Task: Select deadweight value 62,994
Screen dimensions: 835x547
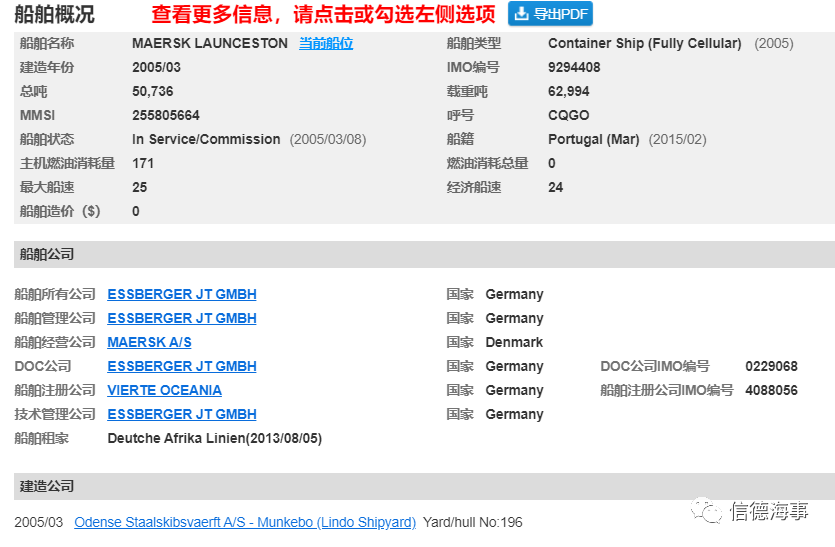Action: click(569, 91)
